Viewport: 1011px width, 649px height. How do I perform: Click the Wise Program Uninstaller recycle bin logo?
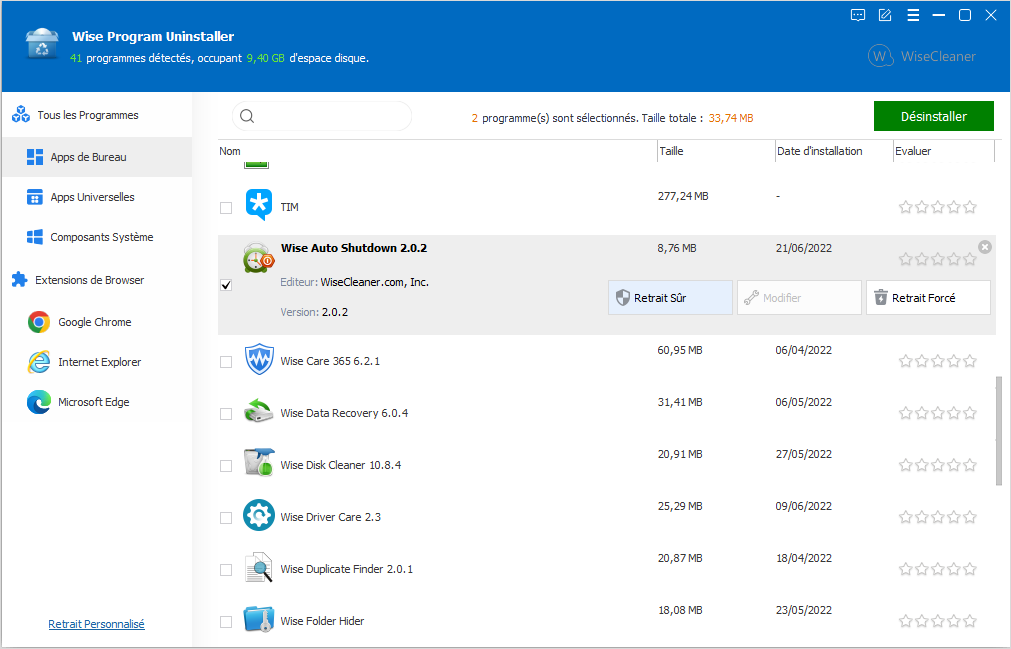[42, 44]
